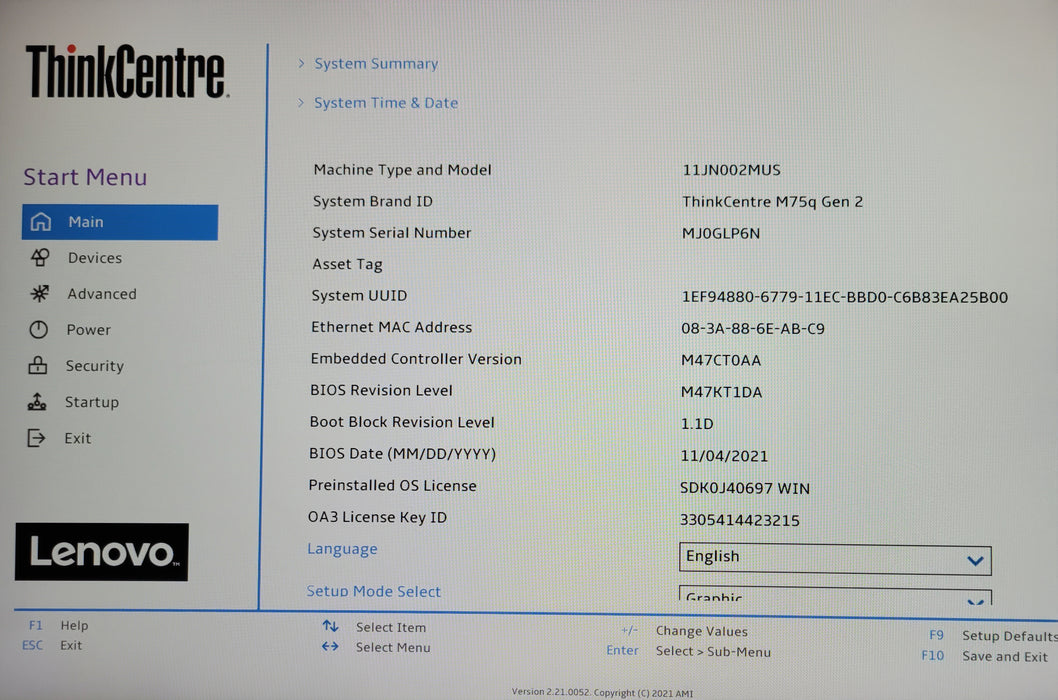Image resolution: width=1058 pixels, height=700 pixels.
Task: Click the Language setting label
Action: 342,549
